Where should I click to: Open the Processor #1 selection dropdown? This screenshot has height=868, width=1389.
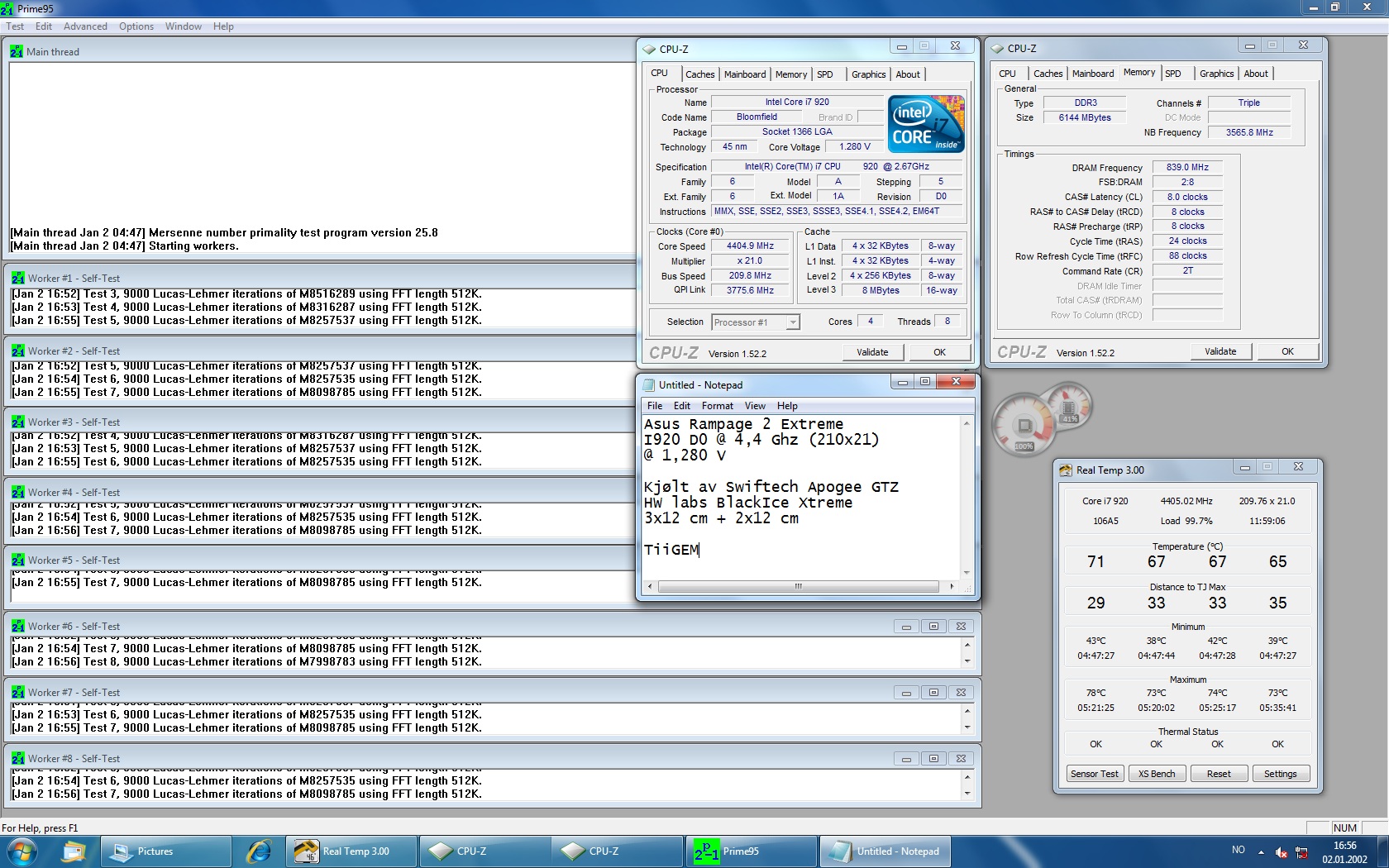792,322
